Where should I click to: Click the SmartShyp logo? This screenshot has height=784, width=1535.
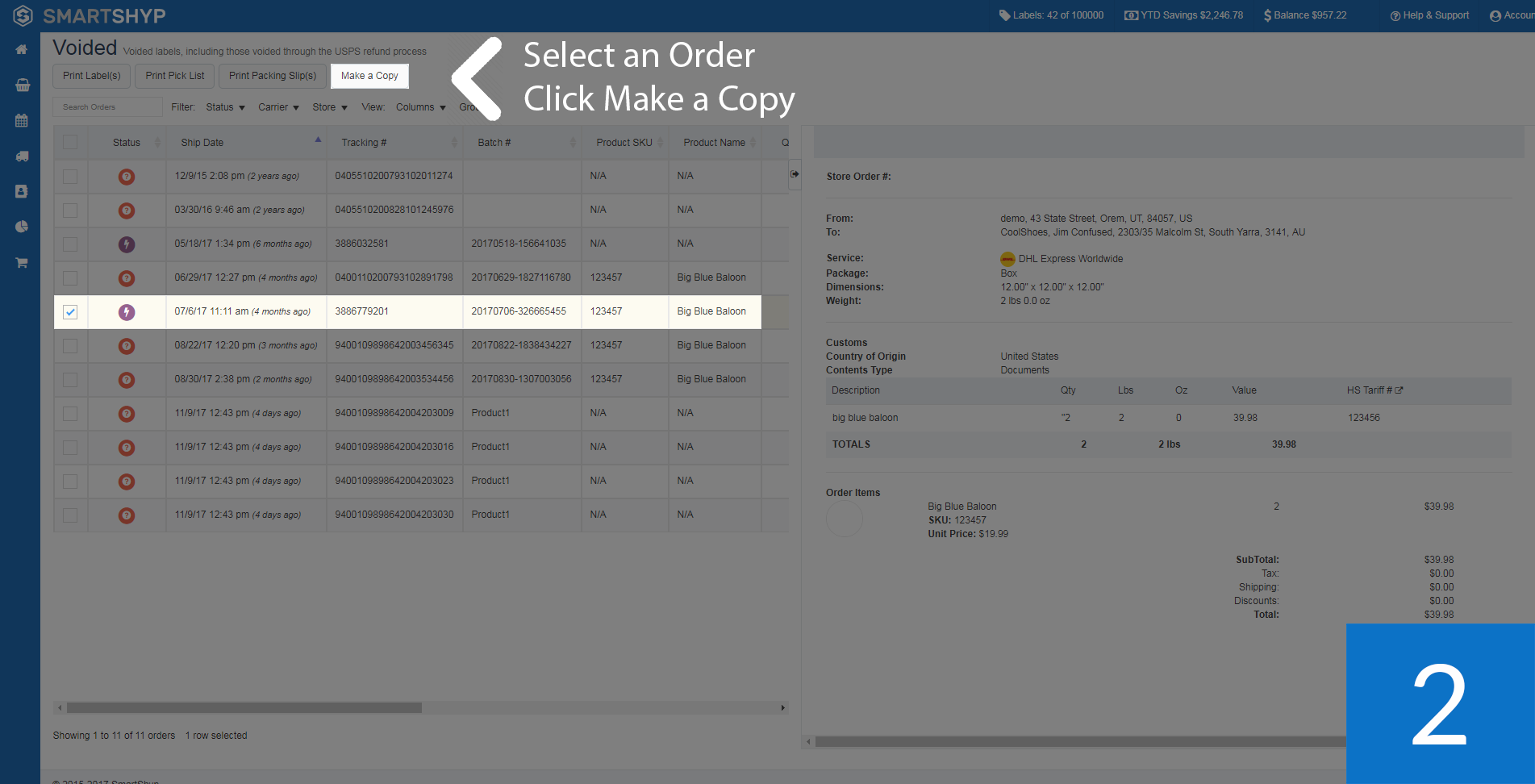coord(90,15)
